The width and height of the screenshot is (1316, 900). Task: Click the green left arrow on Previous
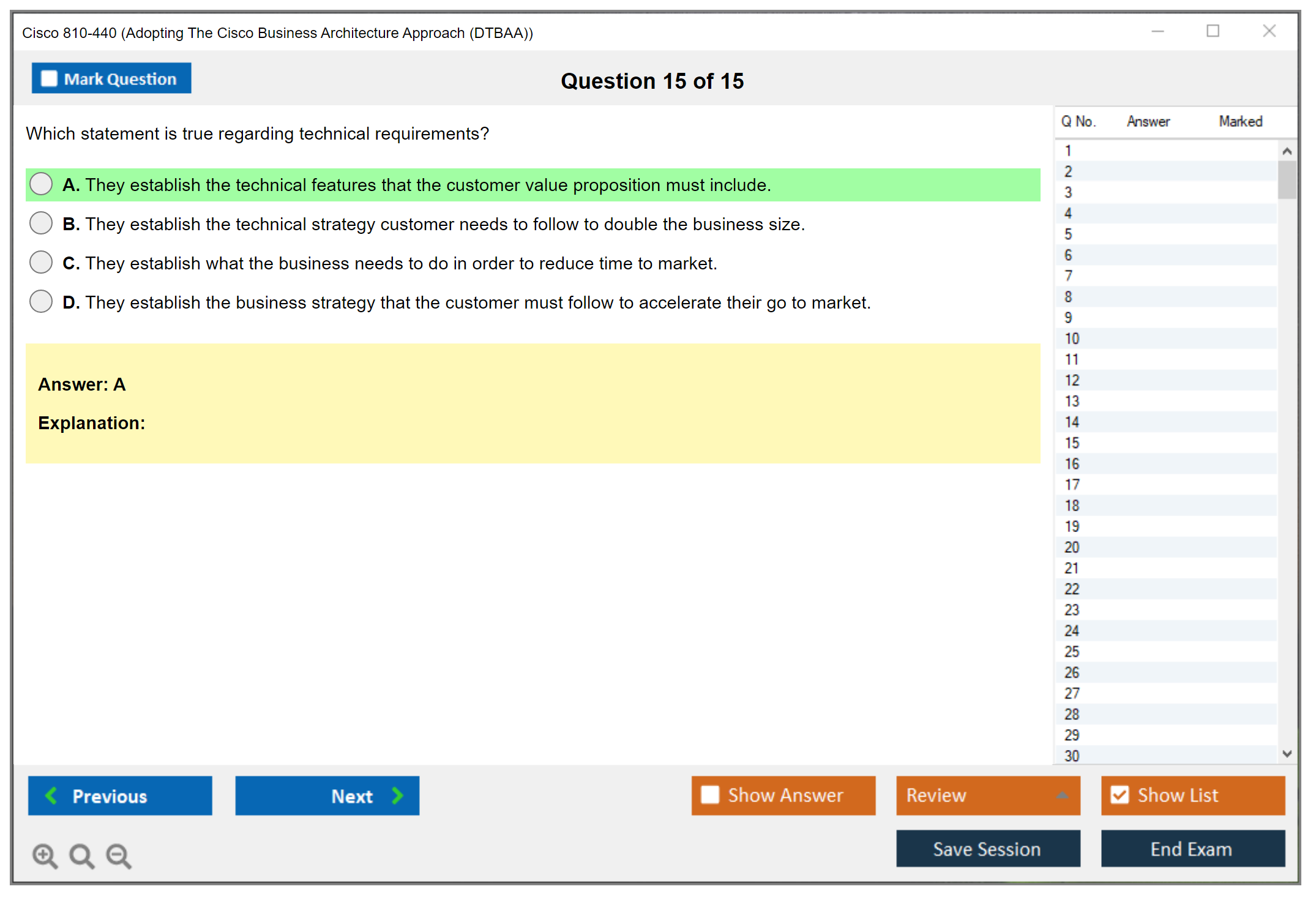pos(51,795)
